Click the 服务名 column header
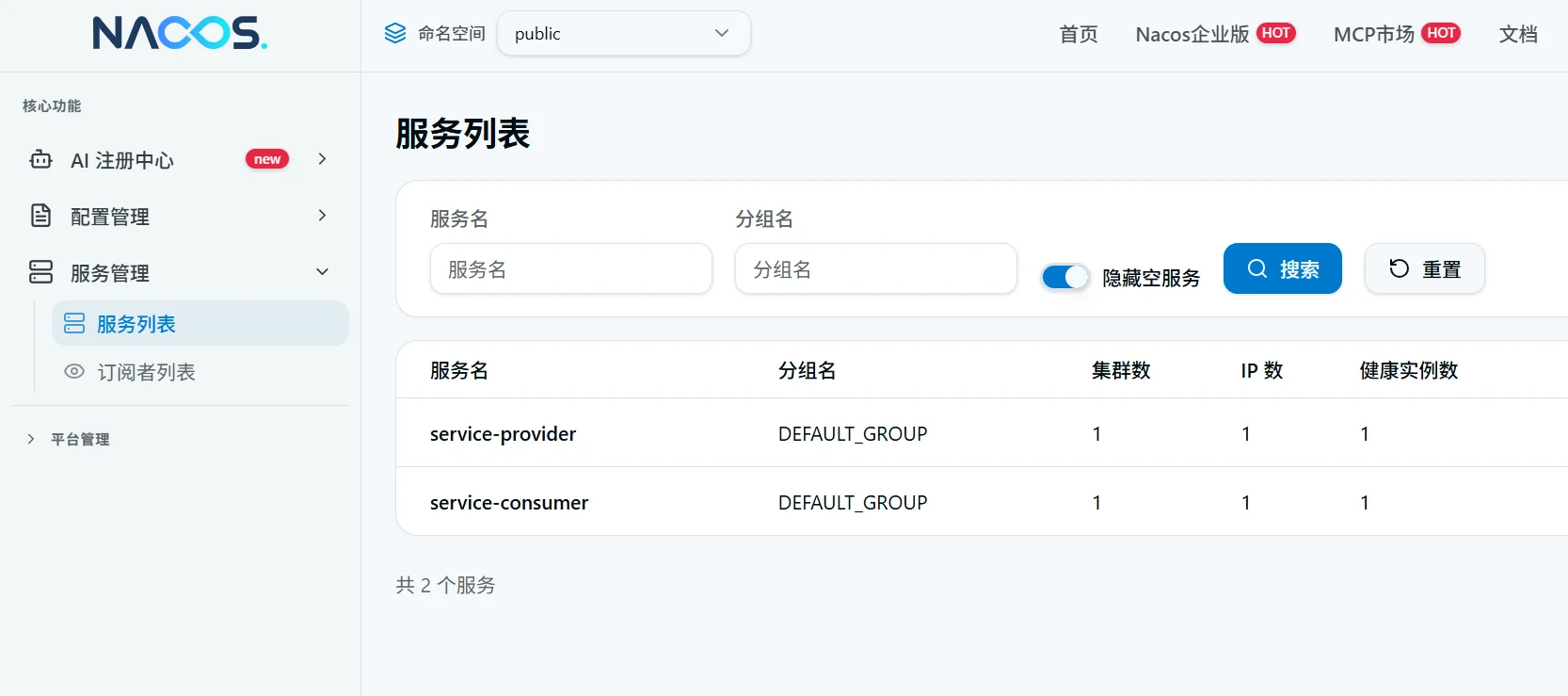 coord(459,370)
